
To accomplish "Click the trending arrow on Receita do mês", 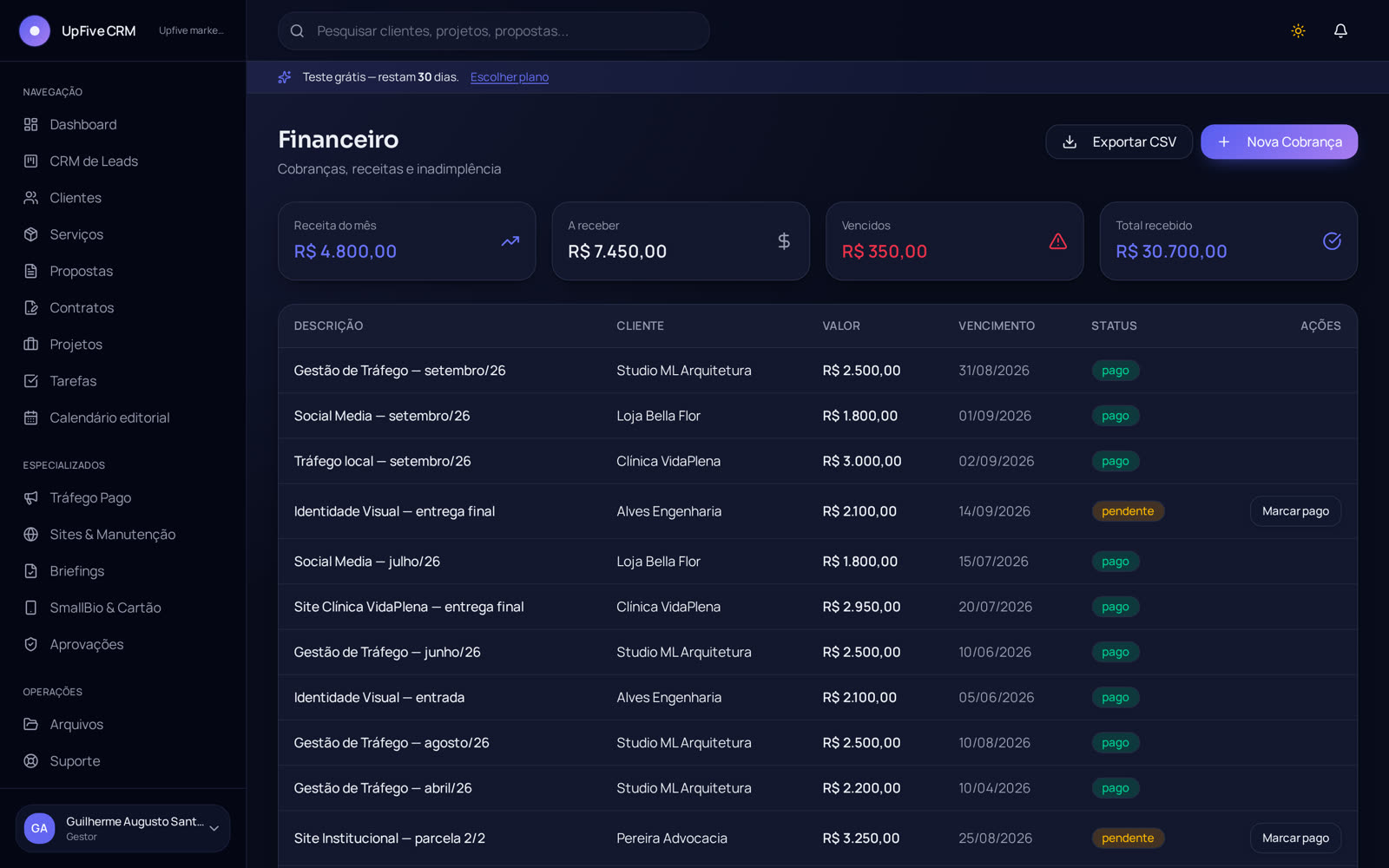I will tap(510, 241).
